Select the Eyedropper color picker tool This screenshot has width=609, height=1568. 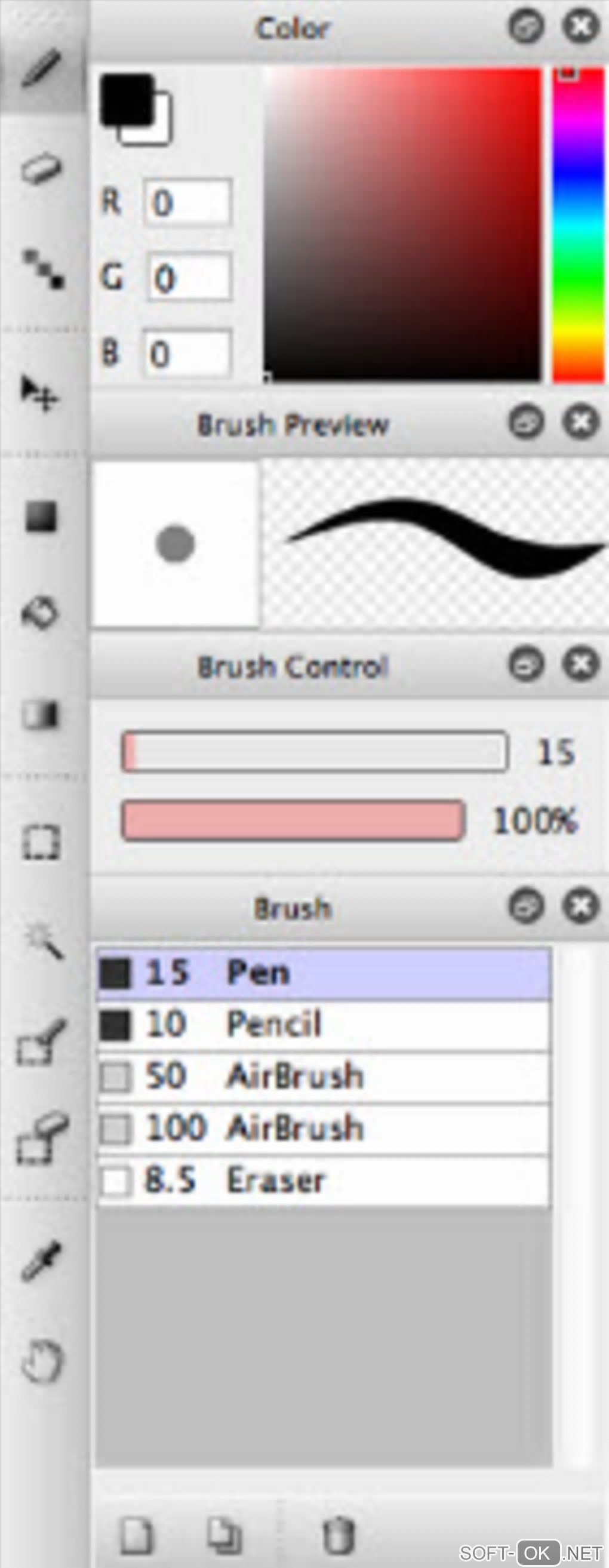(x=41, y=1260)
